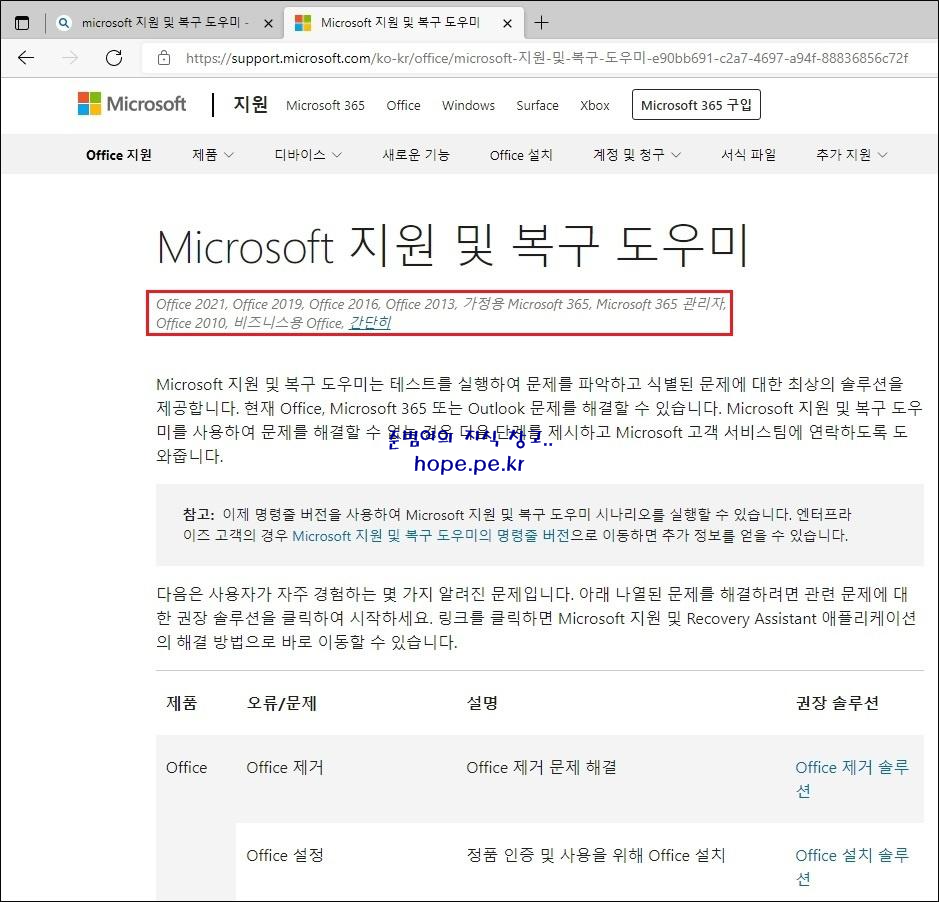Open the Office navigation link
939x902 pixels.
(403, 105)
